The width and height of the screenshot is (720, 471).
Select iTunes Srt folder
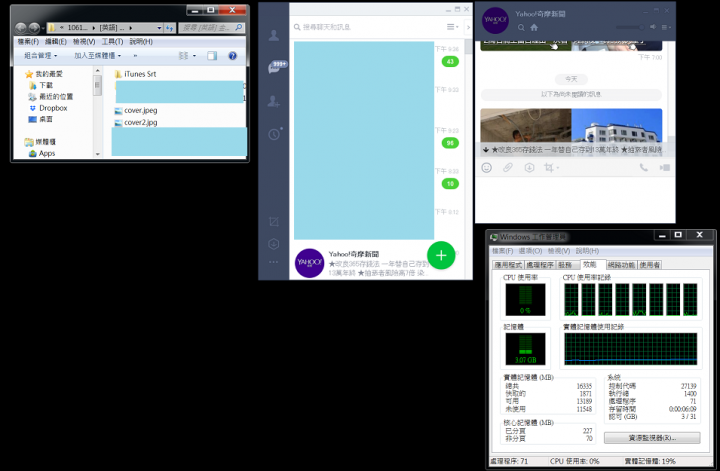pos(135,74)
